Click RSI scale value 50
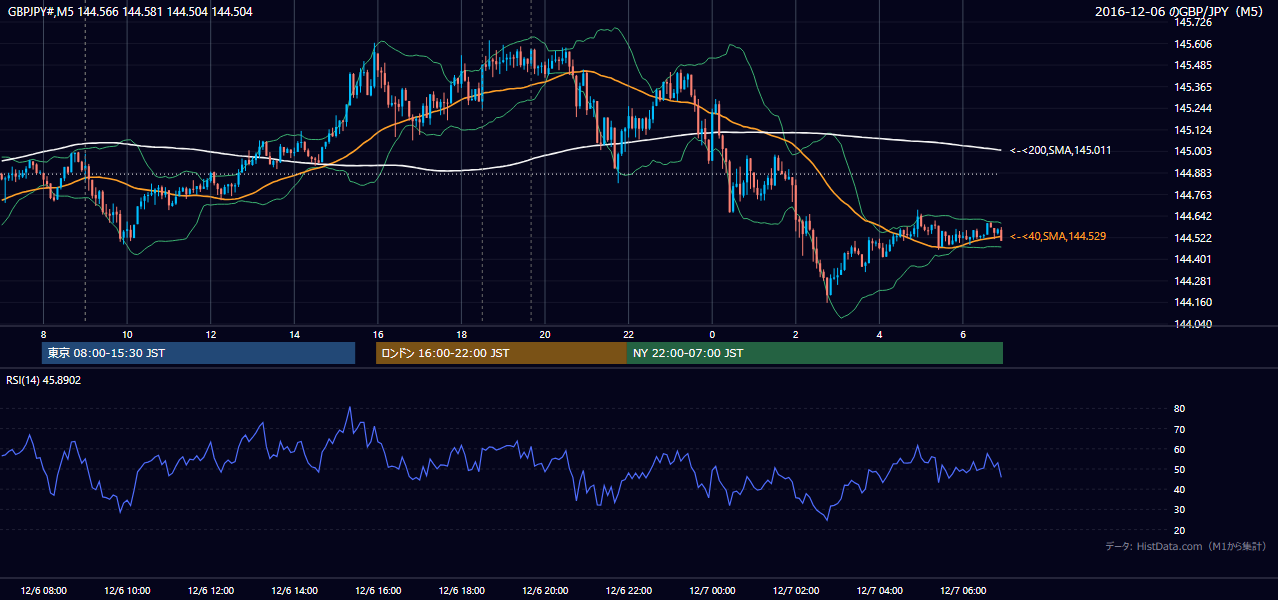This screenshot has width=1278, height=600. (x=1179, y=469)
